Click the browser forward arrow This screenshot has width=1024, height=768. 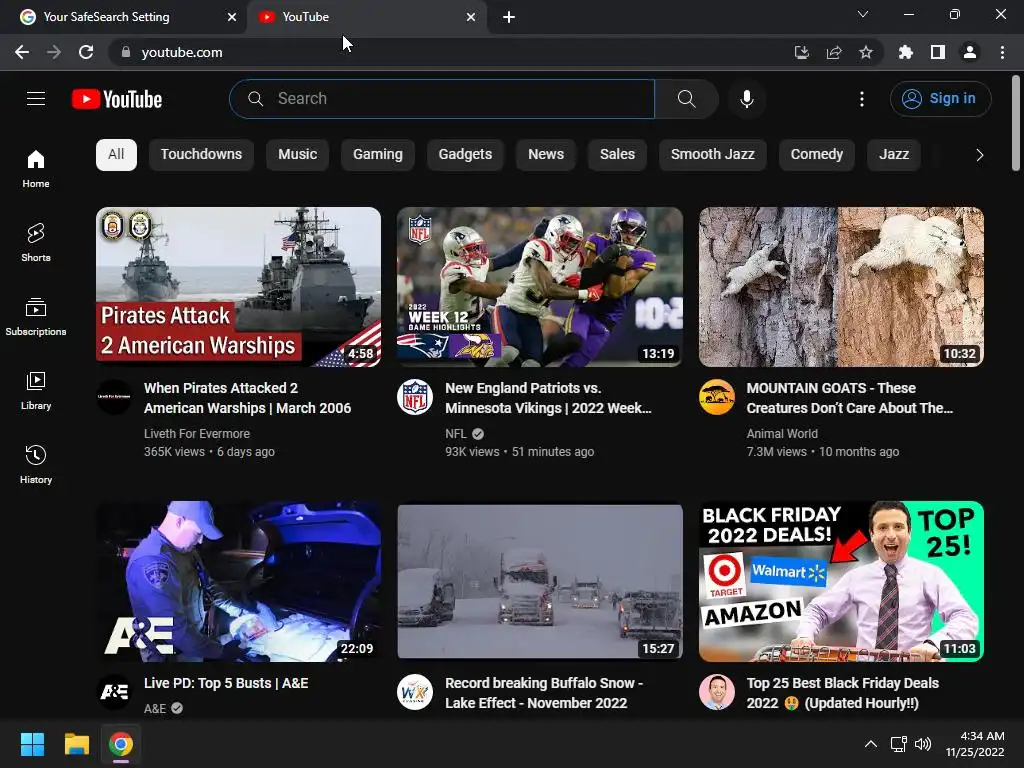coord(54,52)
